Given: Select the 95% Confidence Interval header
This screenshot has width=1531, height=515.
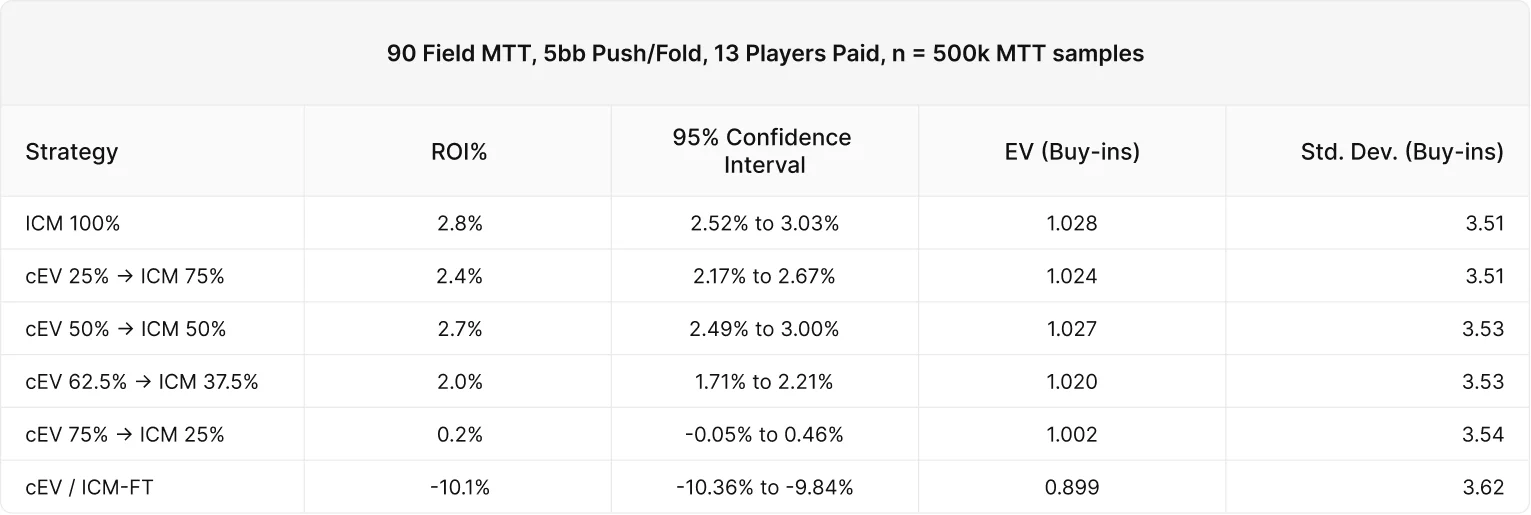Looking at the screenshot, I should (765, 151).
